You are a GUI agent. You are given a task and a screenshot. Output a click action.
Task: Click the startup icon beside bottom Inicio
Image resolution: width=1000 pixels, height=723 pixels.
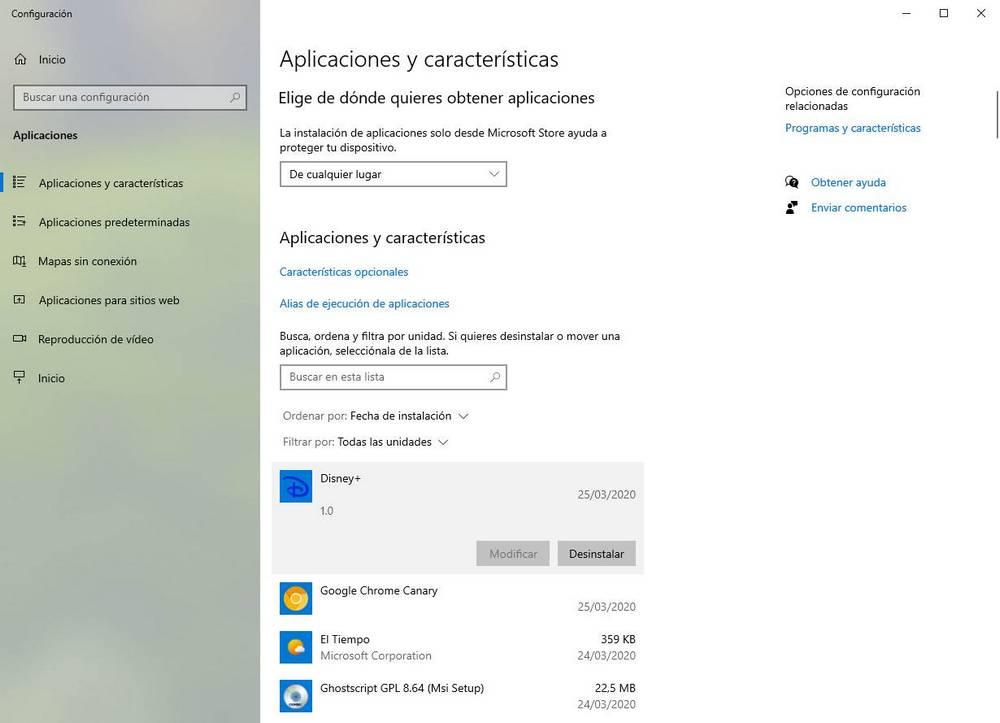tap(19, 377)
